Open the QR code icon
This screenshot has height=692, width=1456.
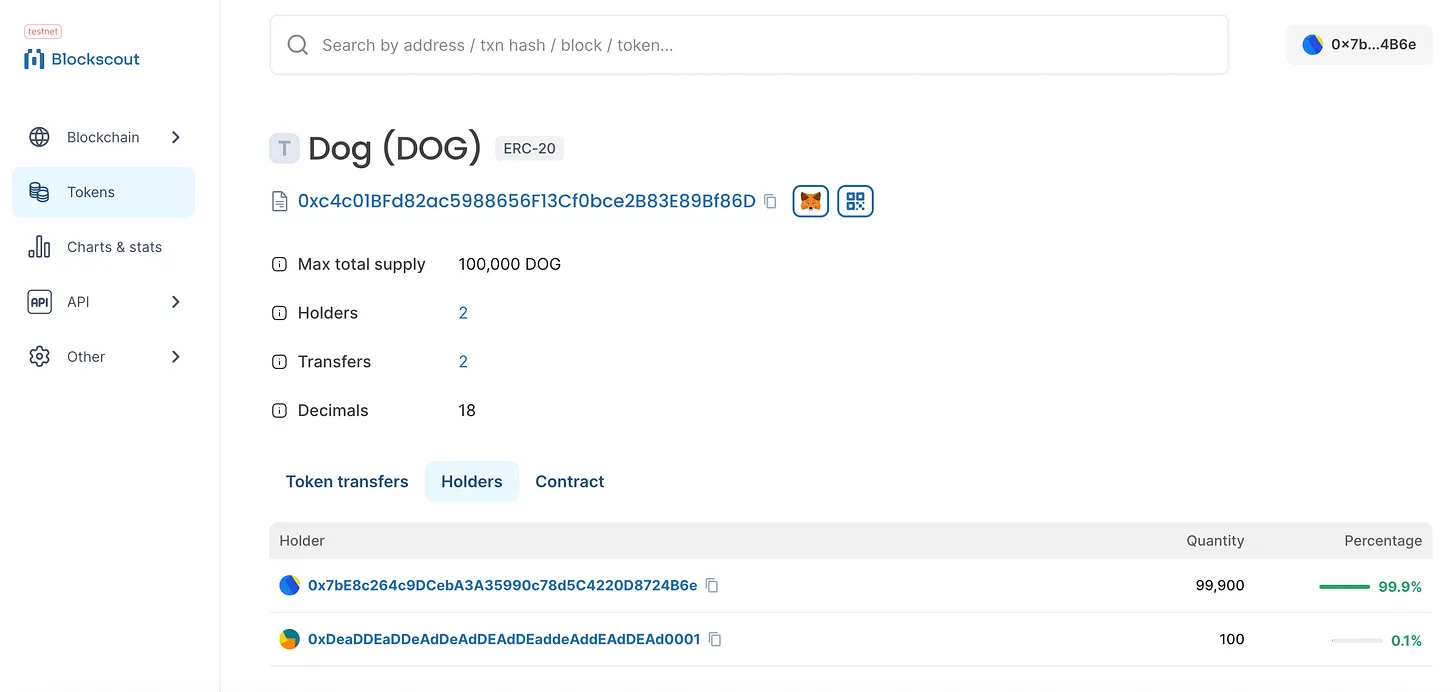[855, 201]
